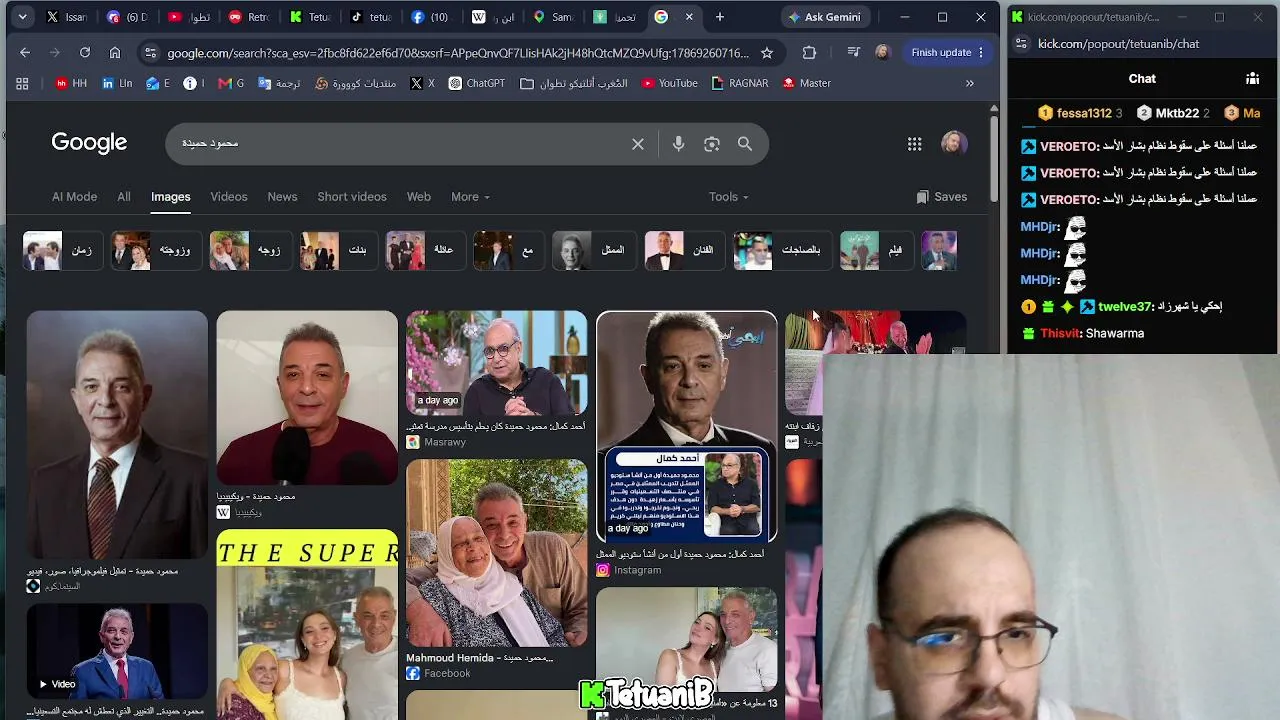1280x720 pixels.
Task: Filter images by the فيلم chip
Action: tap(875, 251)
